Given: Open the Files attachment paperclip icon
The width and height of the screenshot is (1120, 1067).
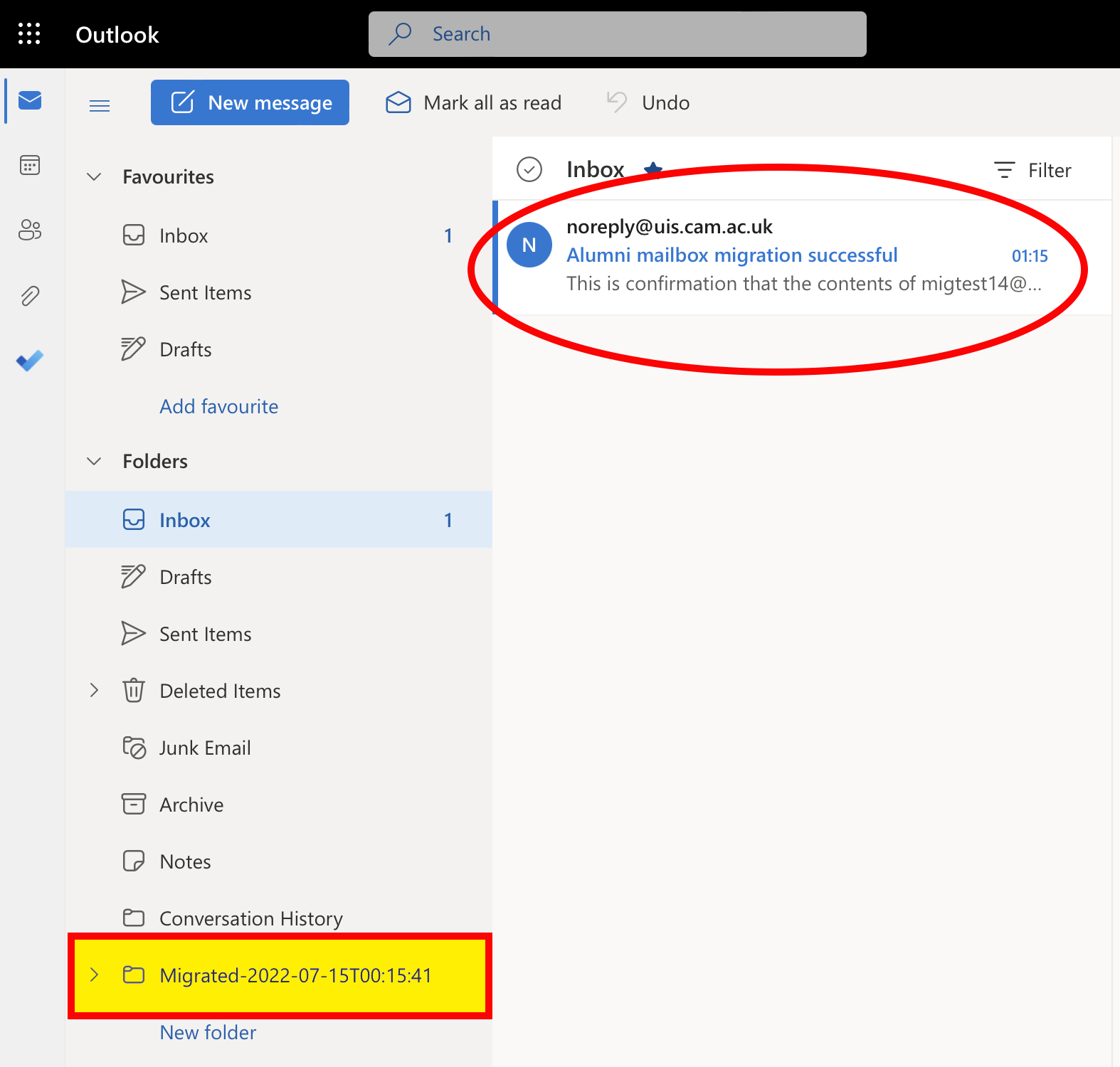Looking at the screenshot, I should (x=30, y=295).
